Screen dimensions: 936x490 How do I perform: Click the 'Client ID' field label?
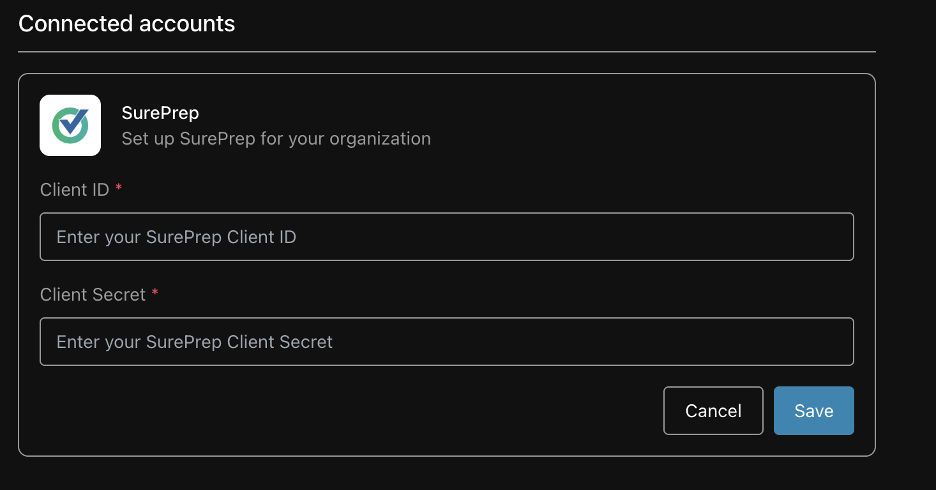click(75, 190)
